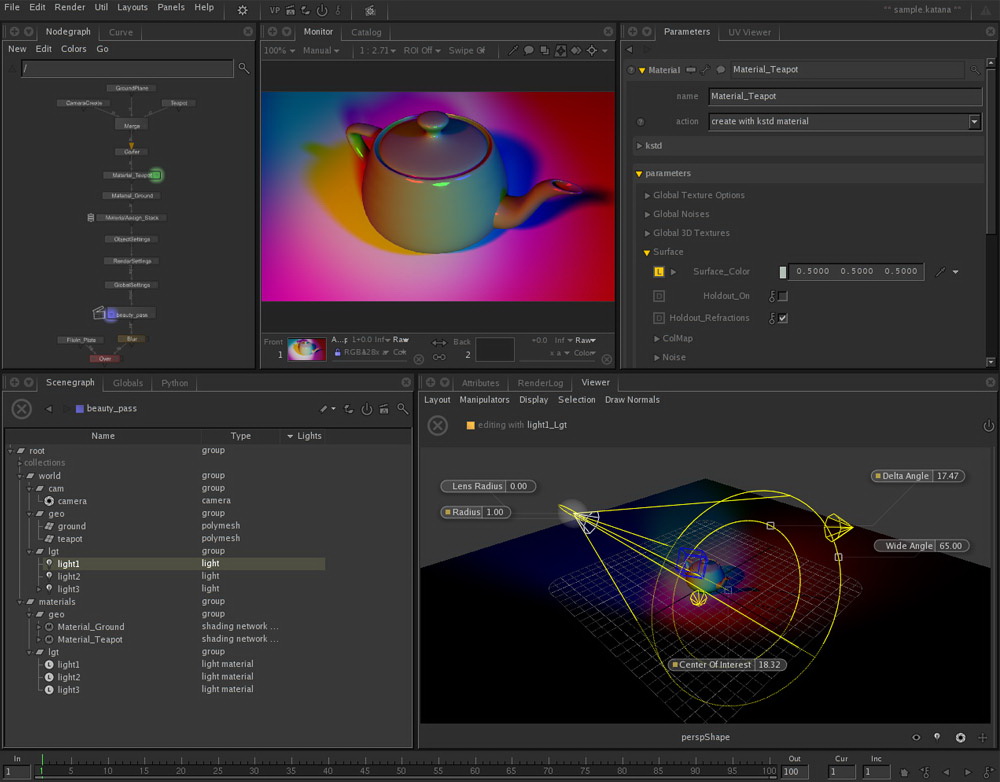
Task: Open the Manipulators menu in Viewer
Action: [x=484, y=400]
